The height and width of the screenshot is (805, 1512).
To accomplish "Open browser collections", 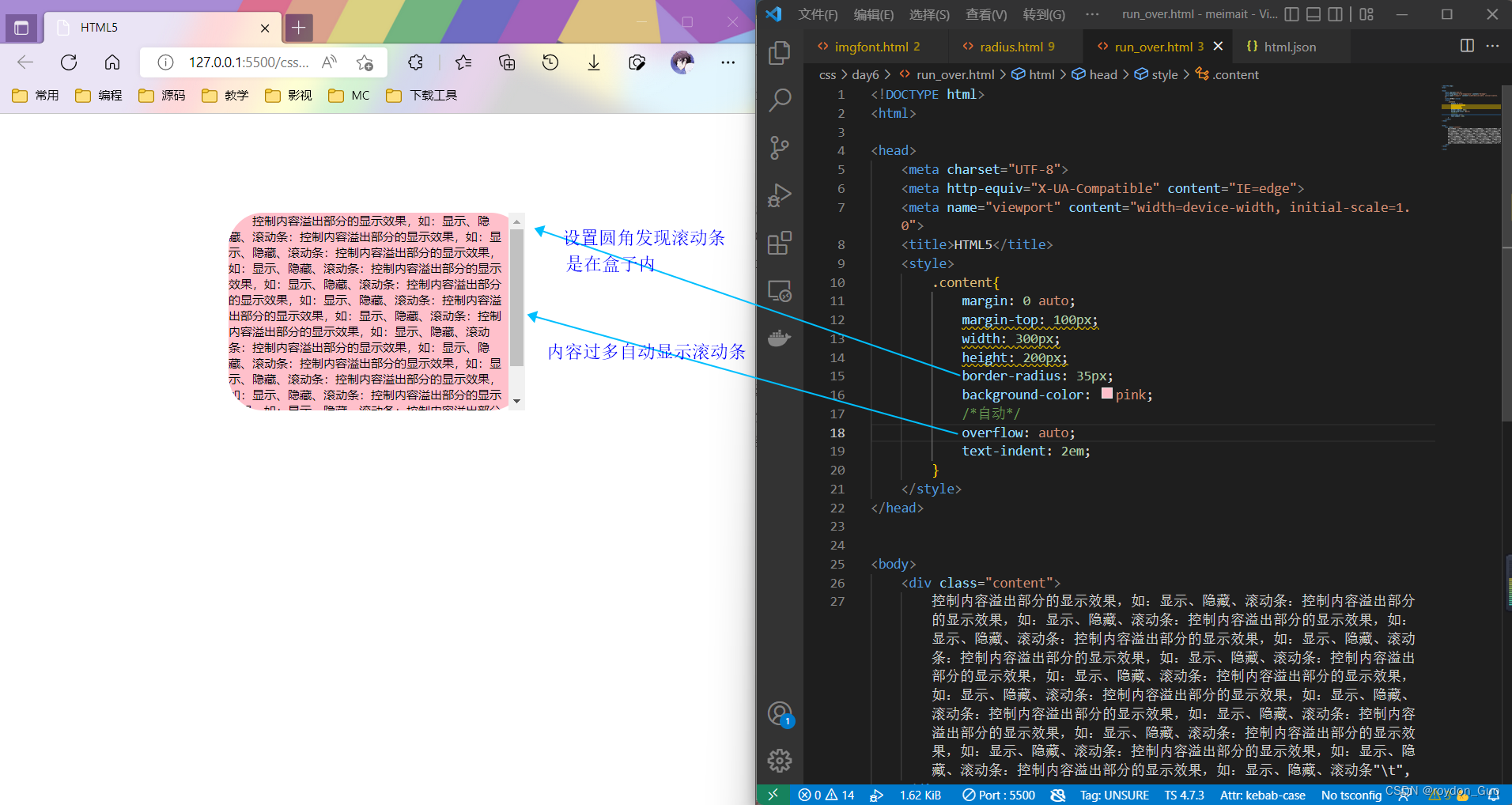I will [507, 62].
